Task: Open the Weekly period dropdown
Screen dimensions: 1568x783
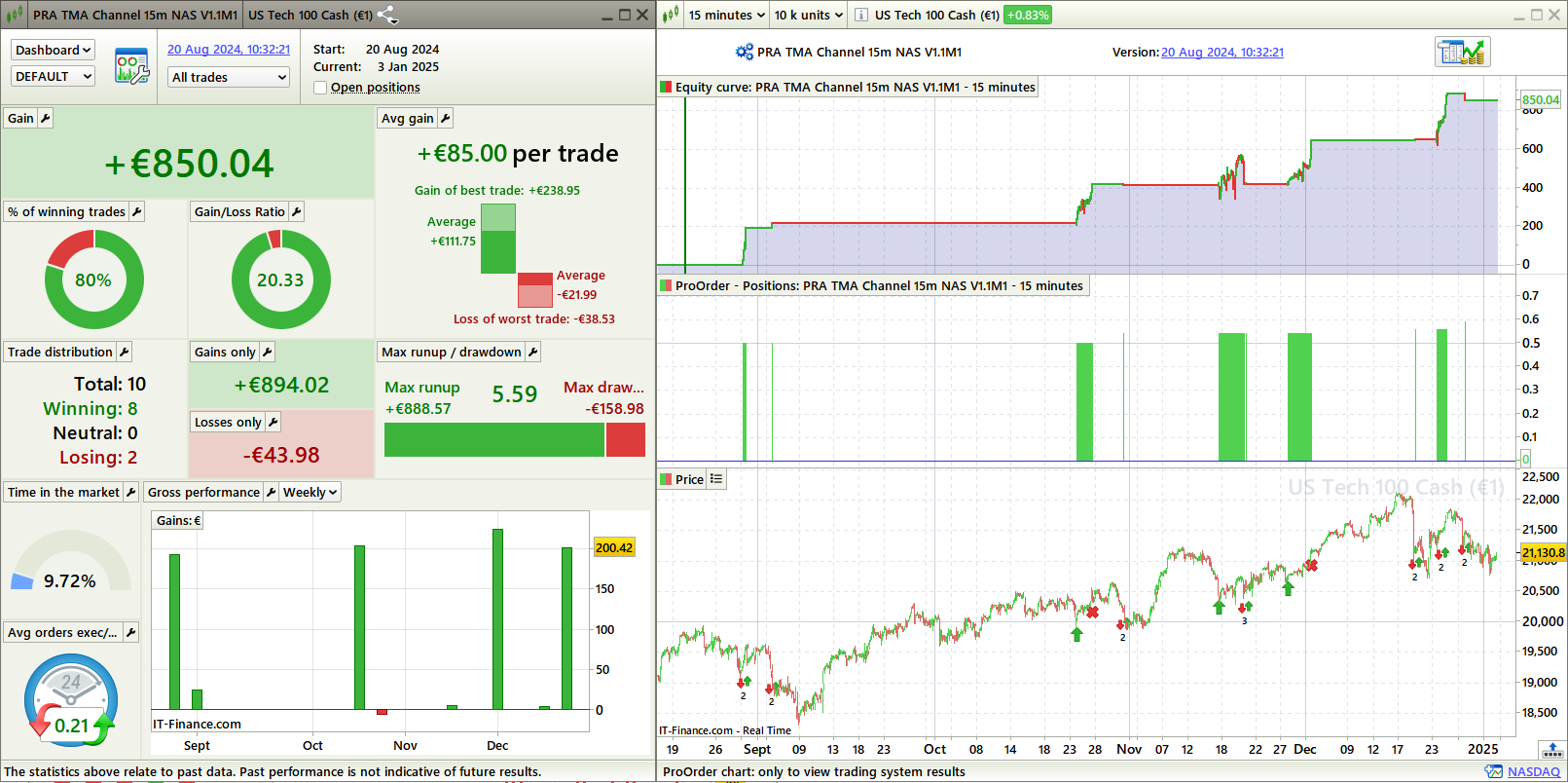Action: [x=310, y=492]
